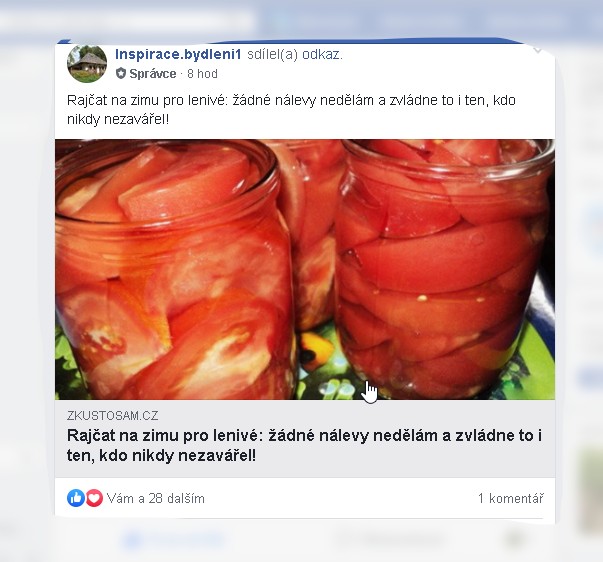Screen dimensions: 603x562
Task: Click the blurred icon at bottom right of post
Action: pyautogui.click(x=517, y=539)
